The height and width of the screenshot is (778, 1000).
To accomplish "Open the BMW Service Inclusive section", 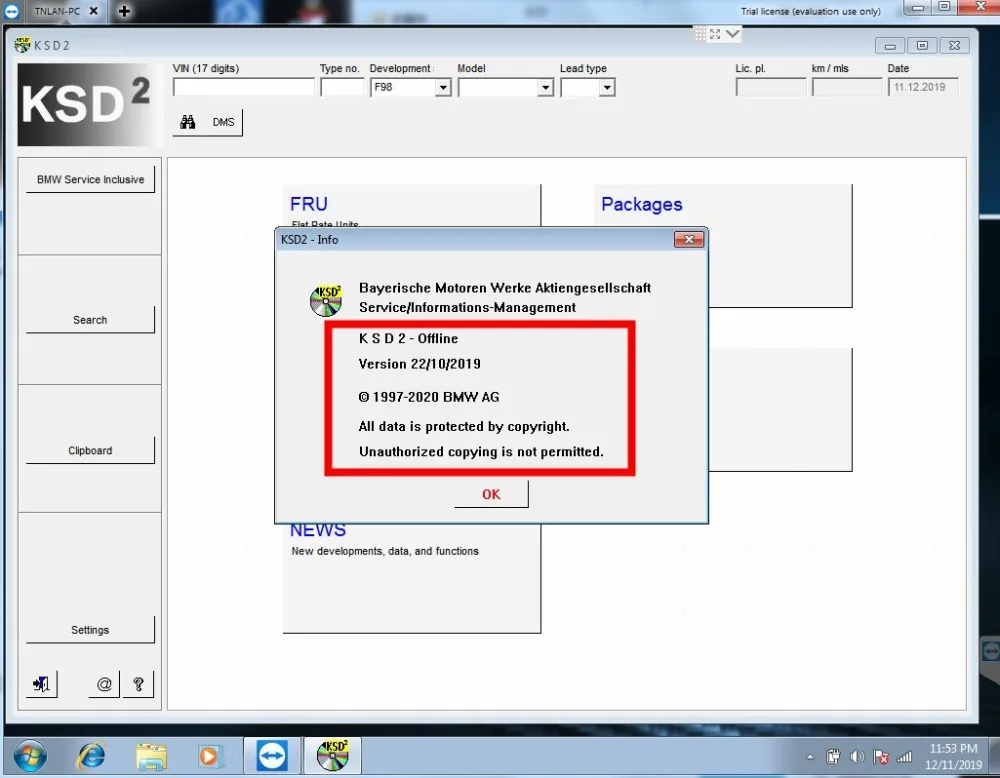I will pos(90,180).
